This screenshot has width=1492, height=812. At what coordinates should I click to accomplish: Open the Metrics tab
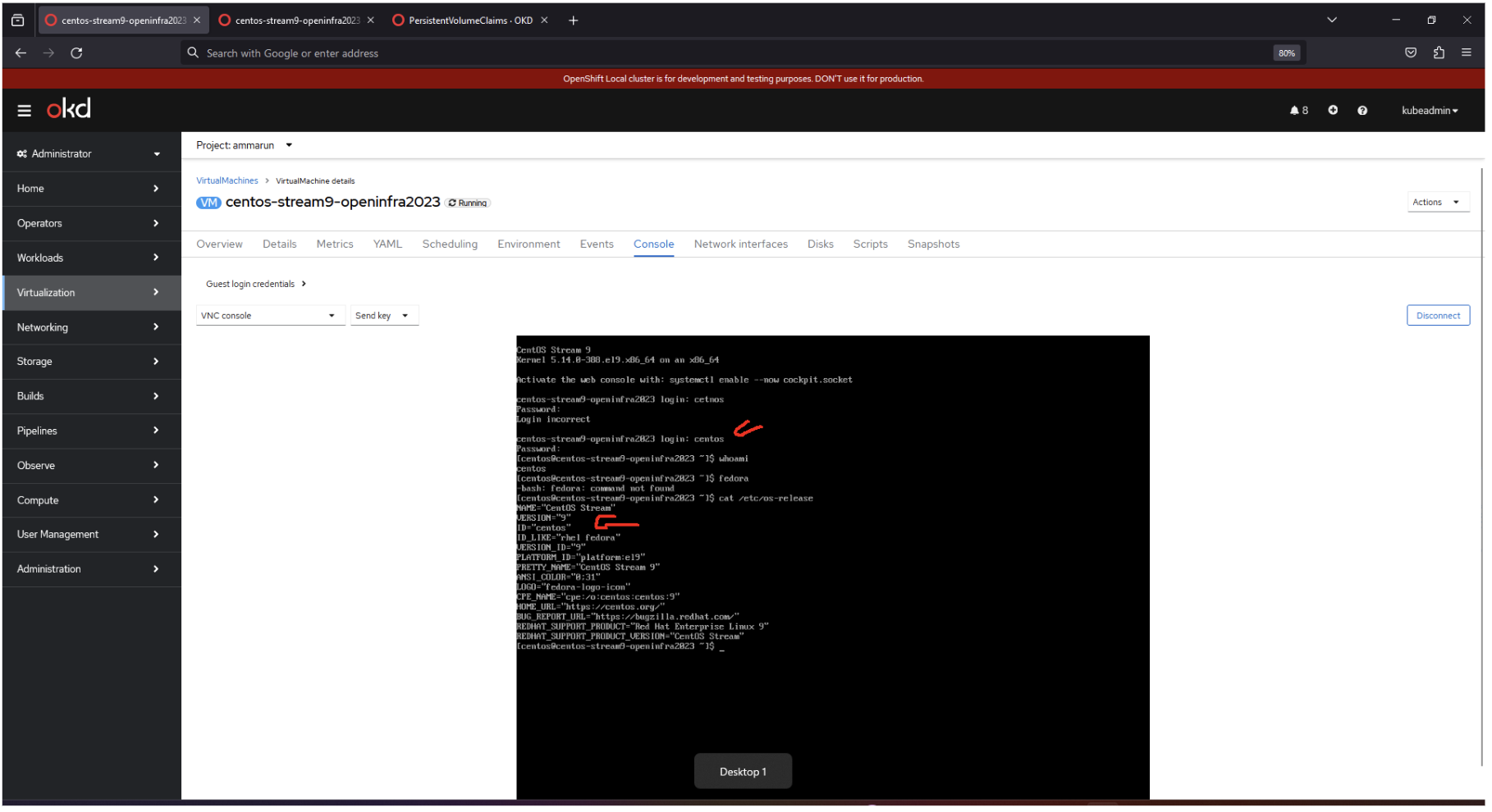click(336, 245)
